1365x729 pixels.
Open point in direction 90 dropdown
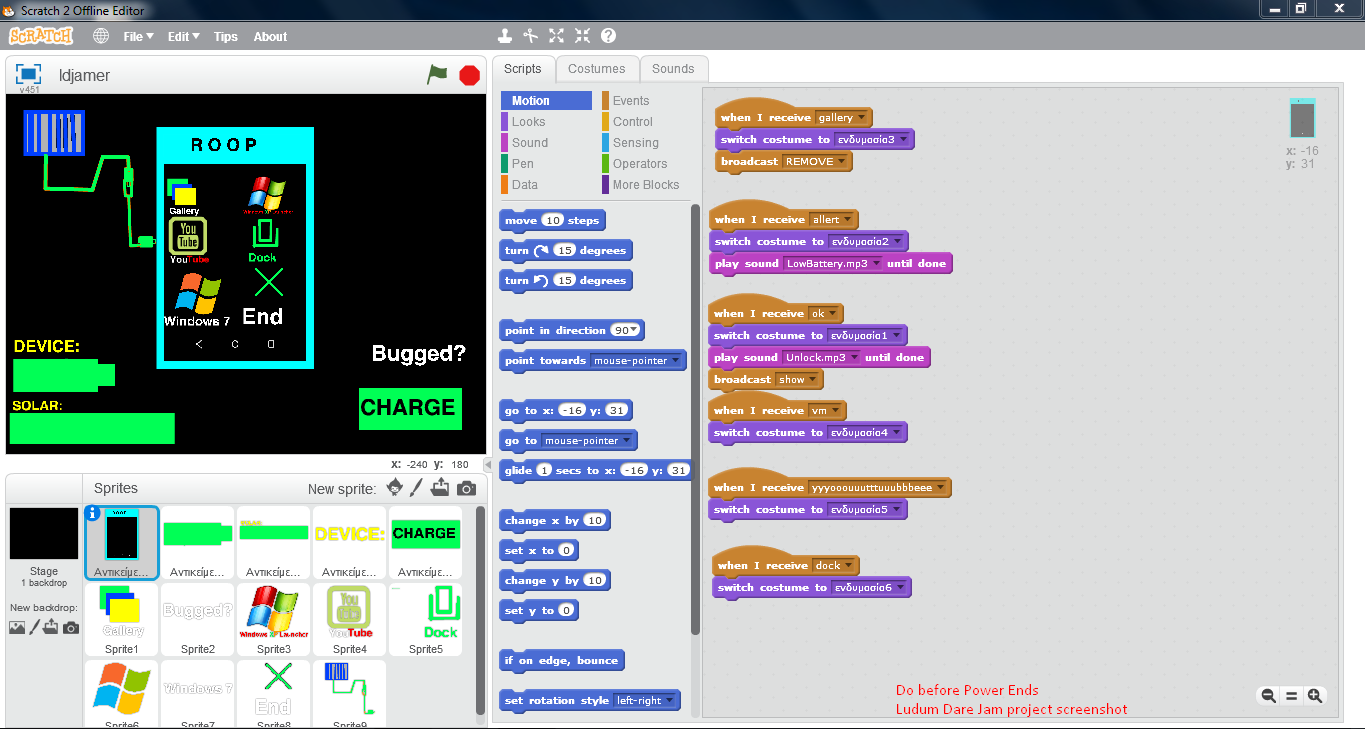(629, 330)
